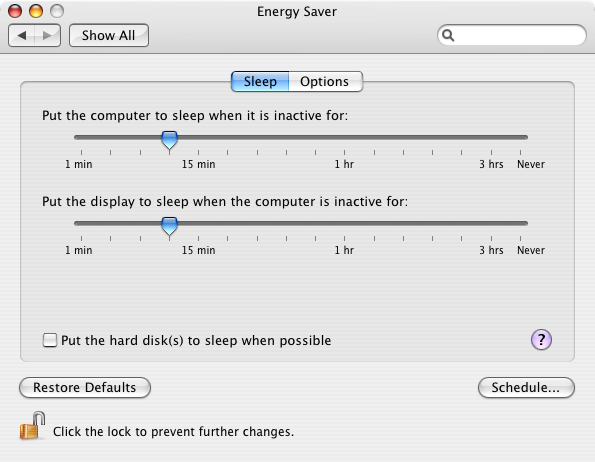Click the yellow minimize window button
This screenshot has height=462, width=595.
(36, 11)
